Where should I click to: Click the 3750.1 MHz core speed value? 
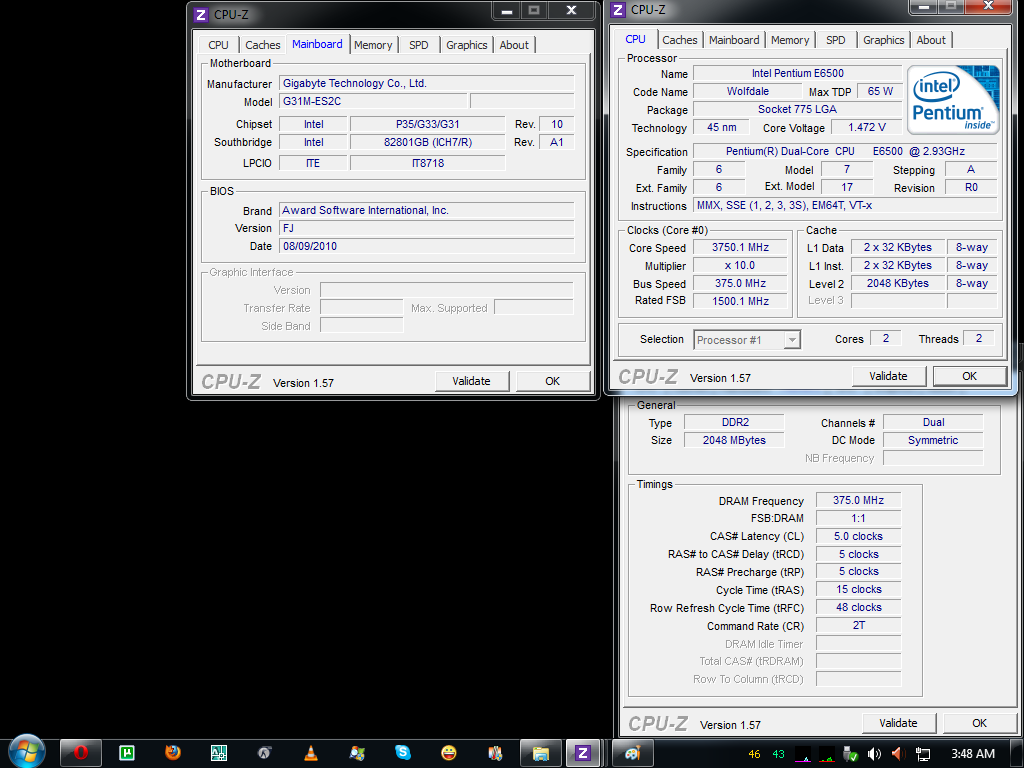point(740,248)
